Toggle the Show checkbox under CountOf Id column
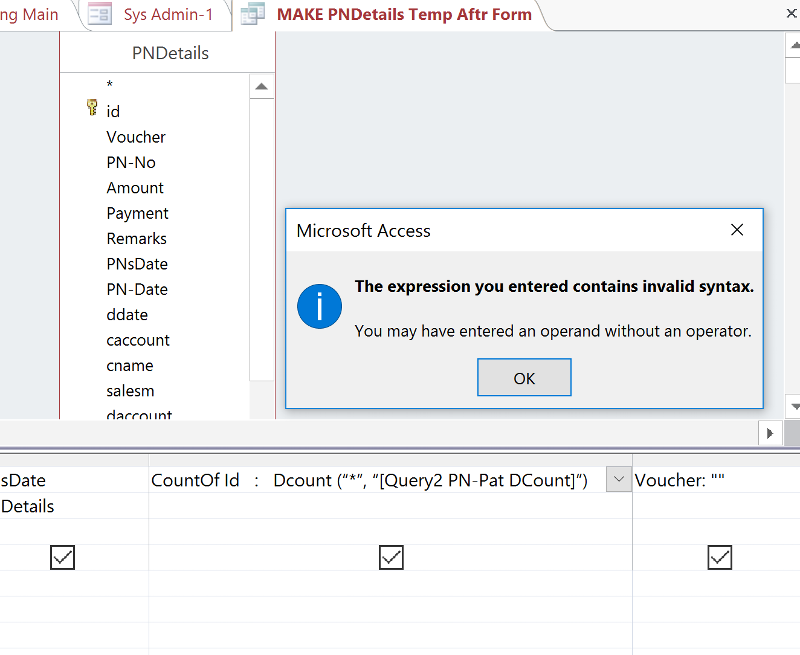The height and width of the screenshot is (655, 800). [391, 557]
